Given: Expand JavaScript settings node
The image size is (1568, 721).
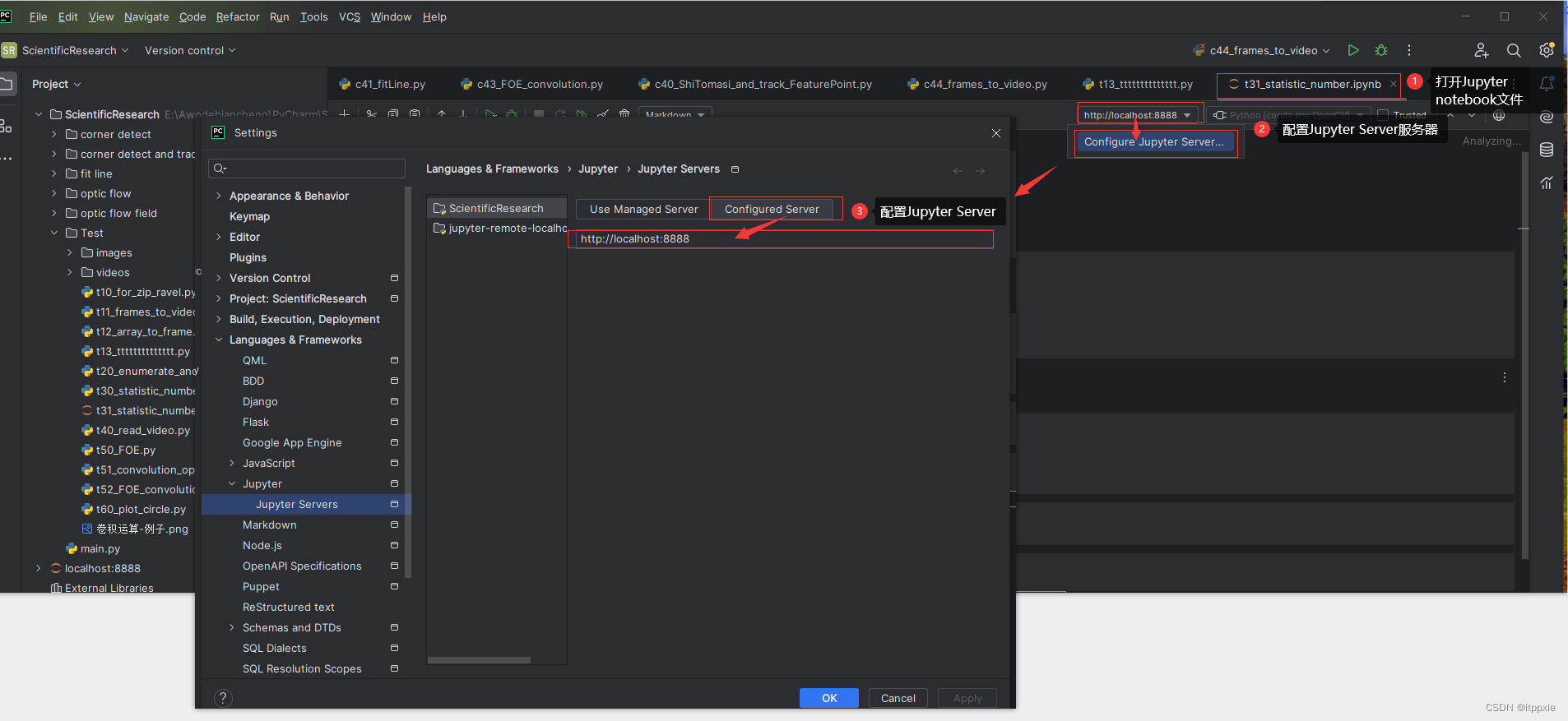Looking at the screenshot, I should click(x=232, y=463).
